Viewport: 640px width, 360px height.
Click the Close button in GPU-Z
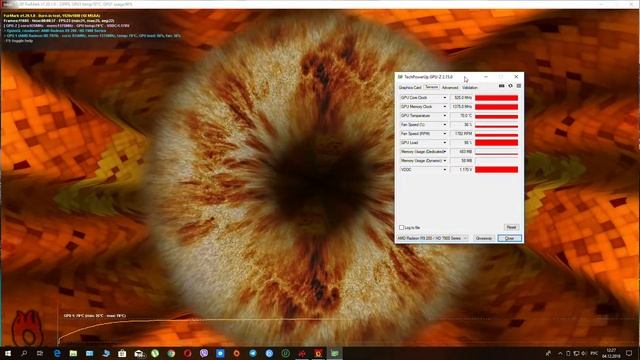pyautogui.click(x=509, y=238)
